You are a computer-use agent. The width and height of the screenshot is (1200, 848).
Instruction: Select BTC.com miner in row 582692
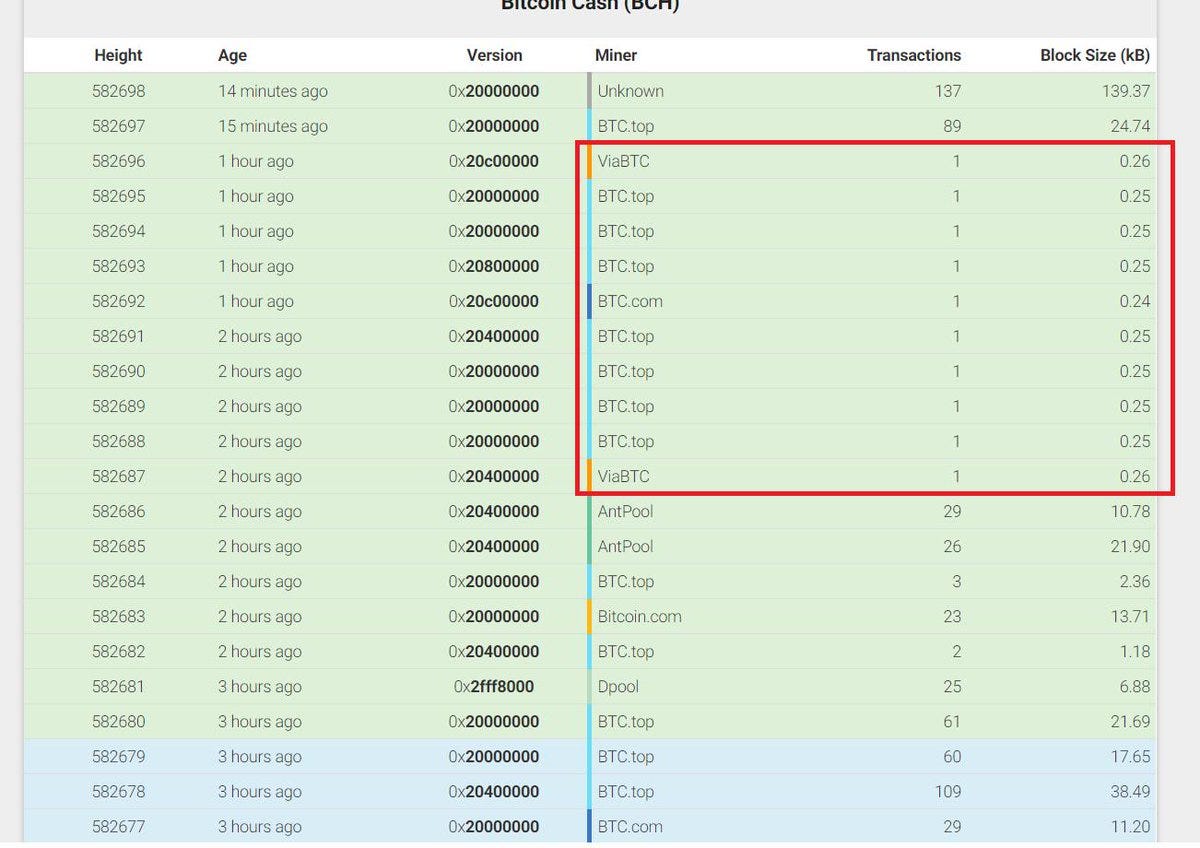630,301
